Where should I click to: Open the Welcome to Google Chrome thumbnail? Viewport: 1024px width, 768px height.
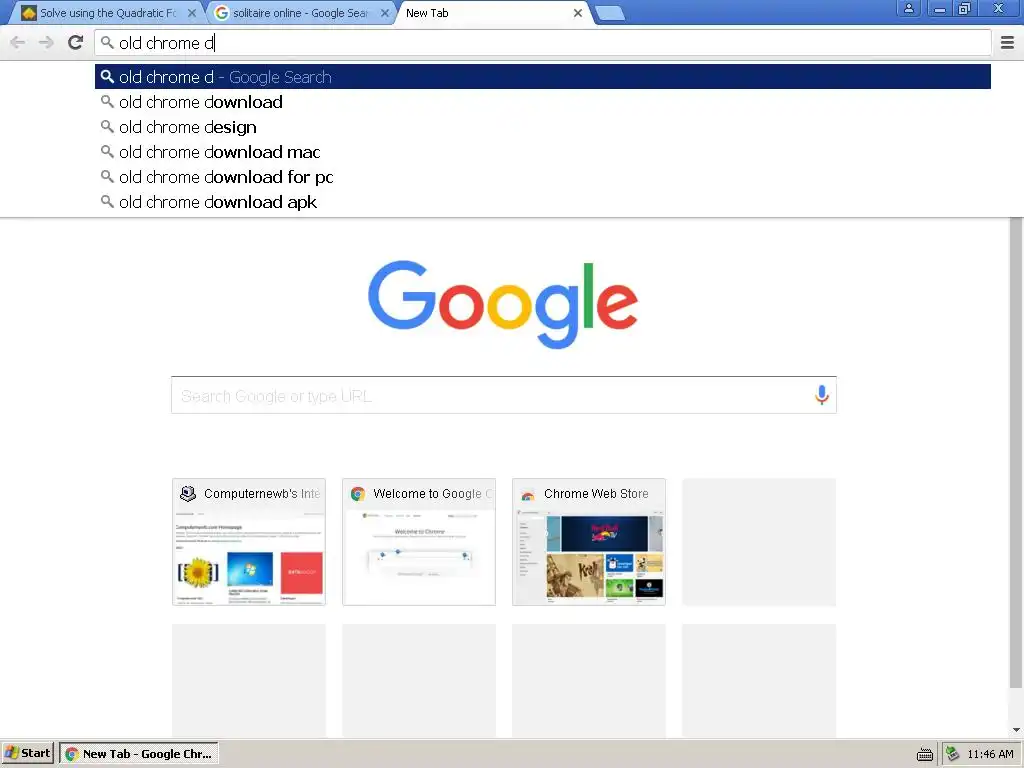(419, 542)
